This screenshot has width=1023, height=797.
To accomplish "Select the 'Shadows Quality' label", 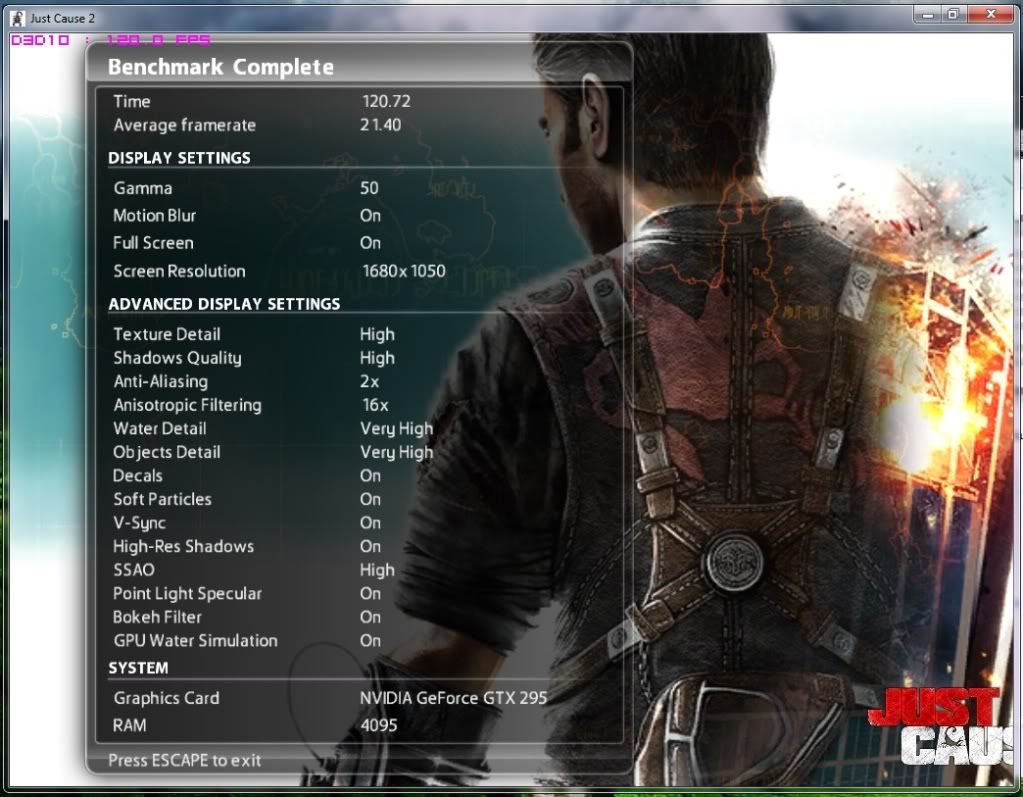I will point(177,358).
